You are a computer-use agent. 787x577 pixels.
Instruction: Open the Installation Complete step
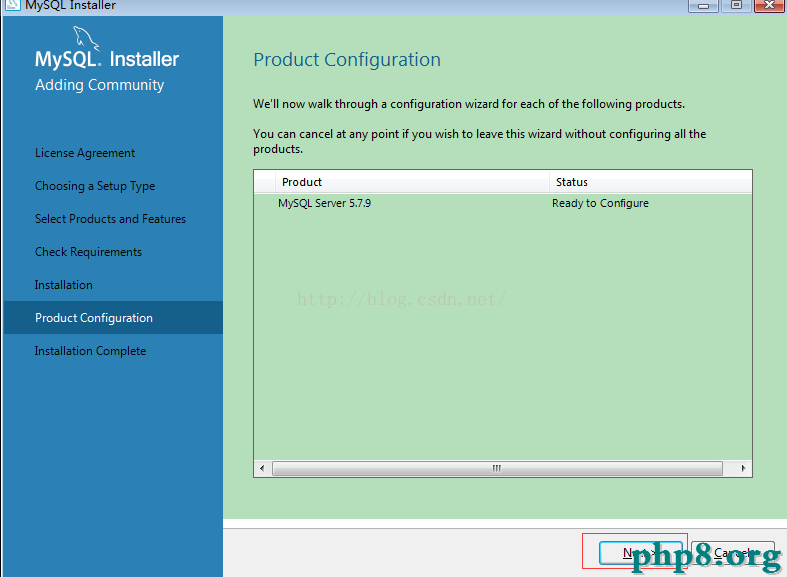pos(90,351)
